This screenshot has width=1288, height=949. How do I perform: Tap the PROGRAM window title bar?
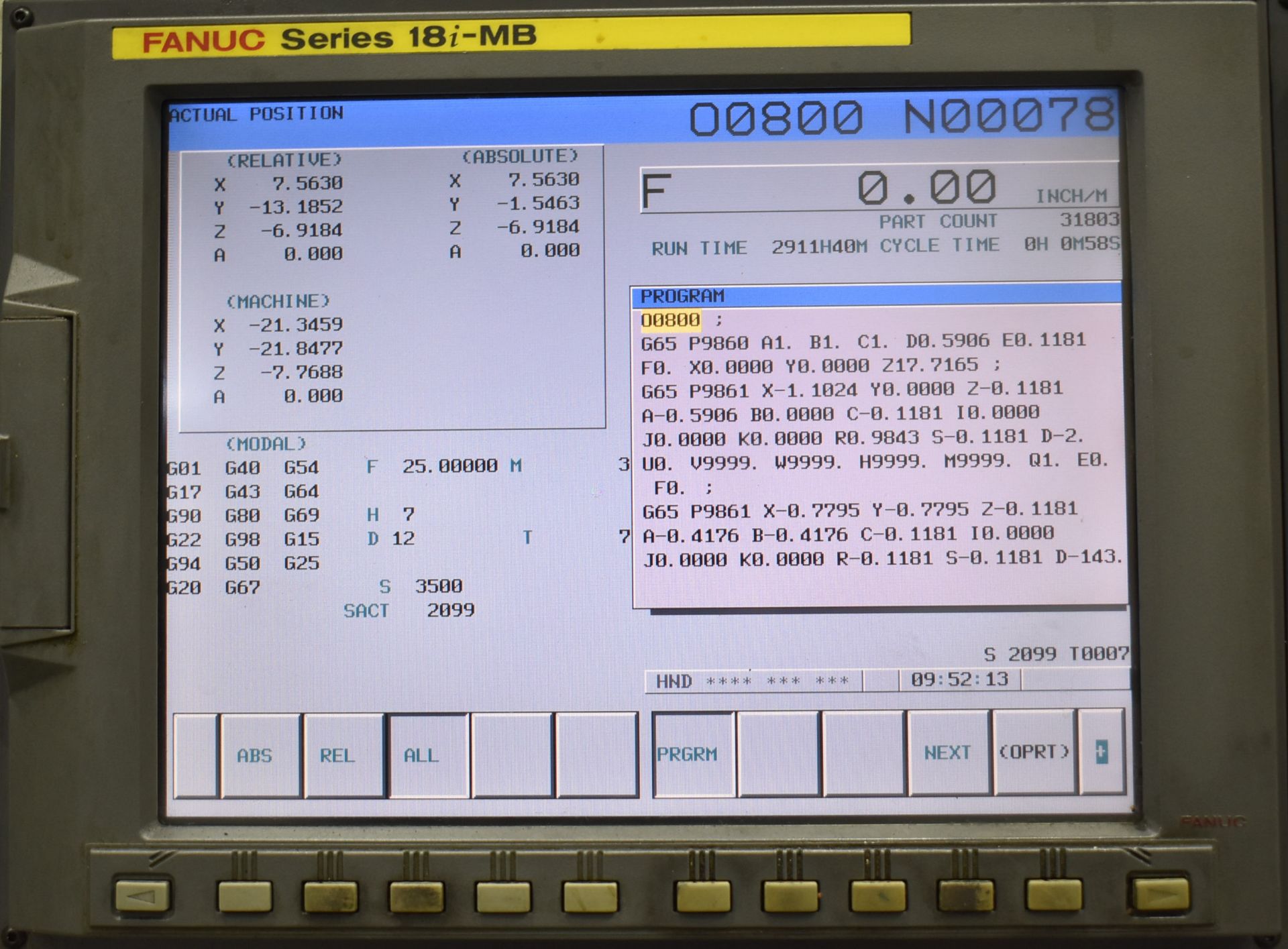pos(877,296)
